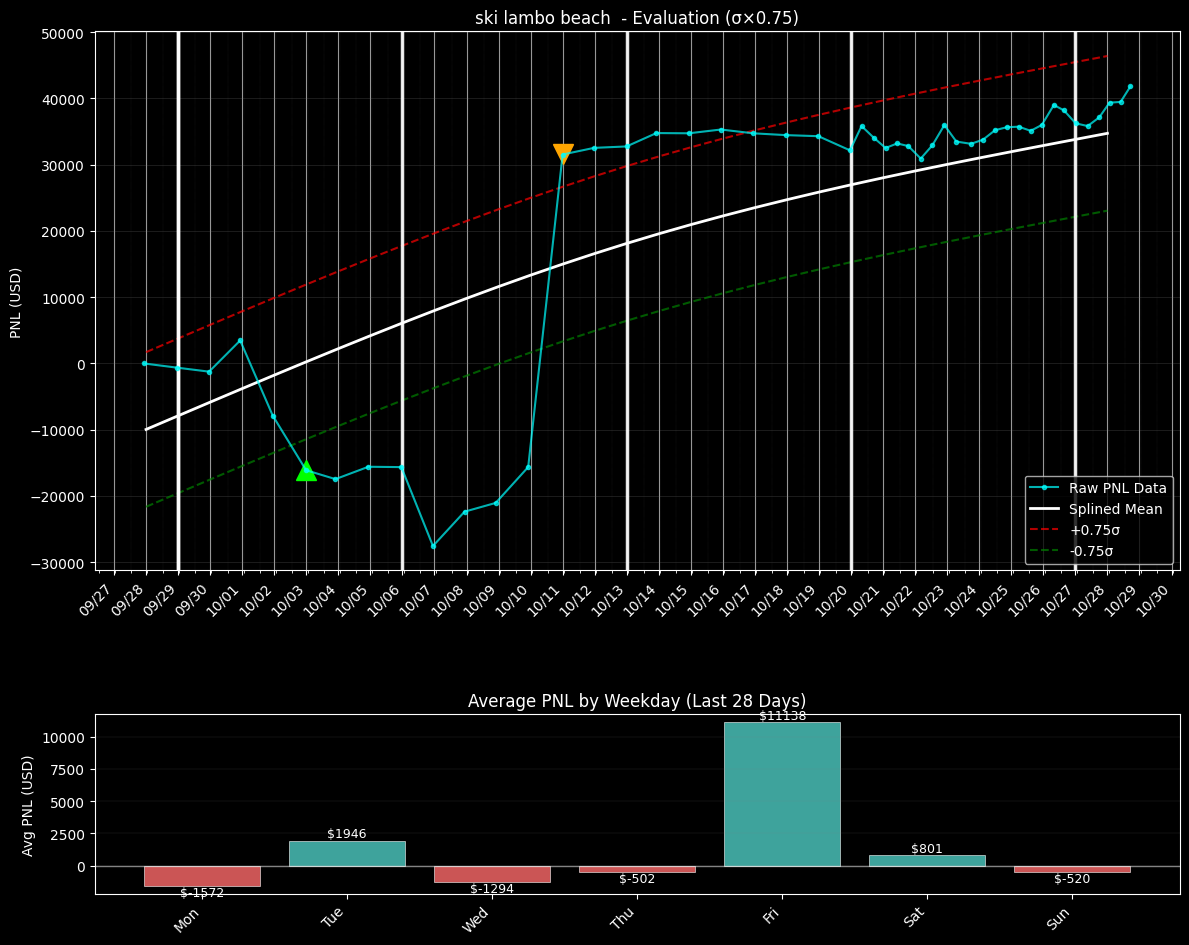
Task: Click the red dashed +0.75σ legend sample
Action: [1045, 530]
